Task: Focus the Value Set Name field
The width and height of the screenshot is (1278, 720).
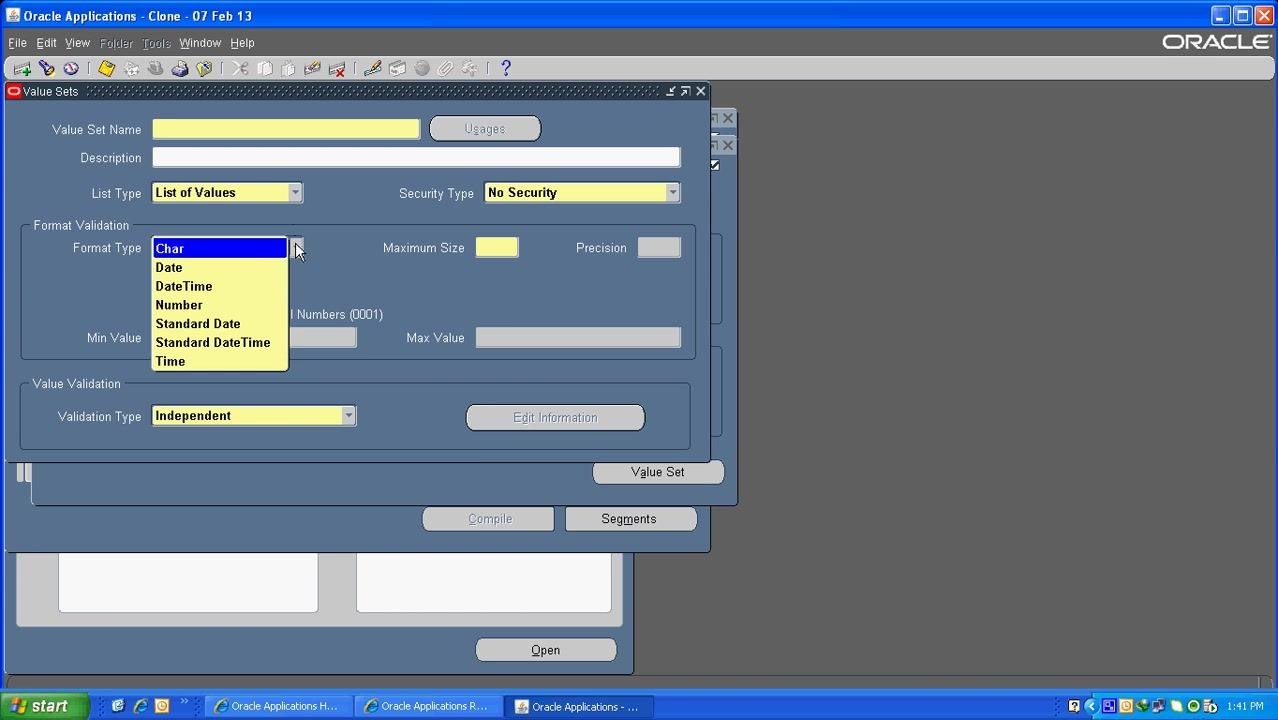Action: click(x=286, y=129)
